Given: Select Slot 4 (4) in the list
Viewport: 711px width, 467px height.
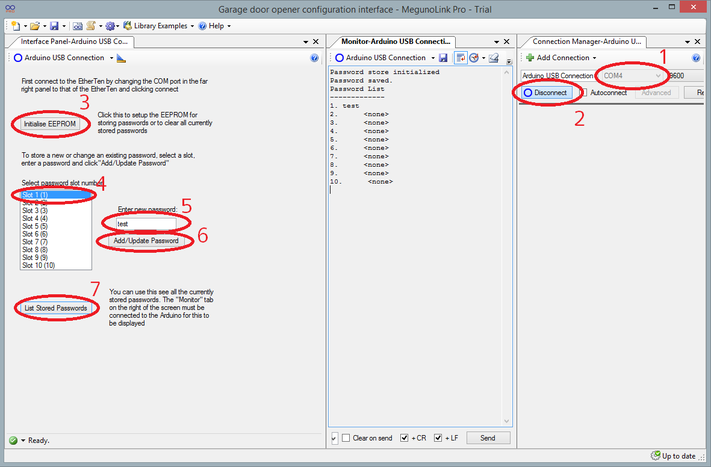Looking at the screenshot, I should (x=56, y=219).
